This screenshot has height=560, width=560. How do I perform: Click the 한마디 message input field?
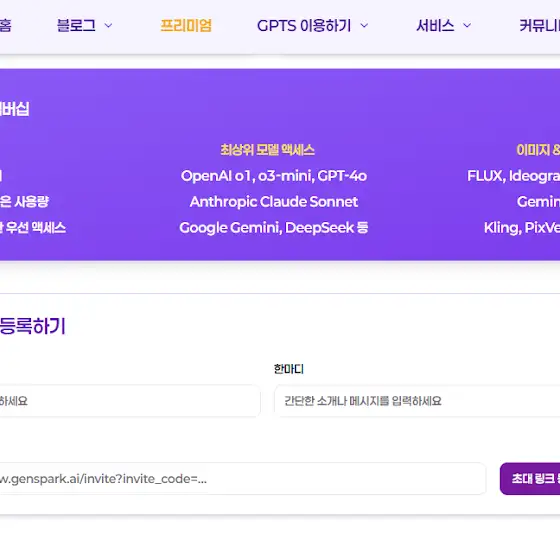pos(417,401)
